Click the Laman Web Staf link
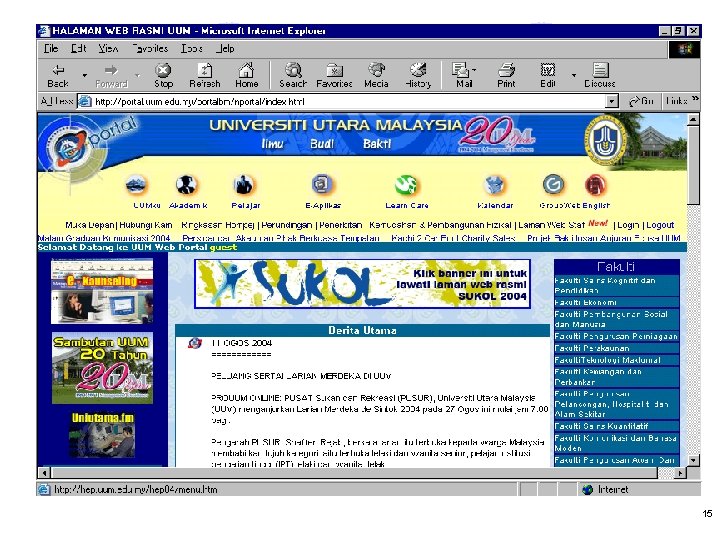The image size is (720, 540). [x=551, y=225]
